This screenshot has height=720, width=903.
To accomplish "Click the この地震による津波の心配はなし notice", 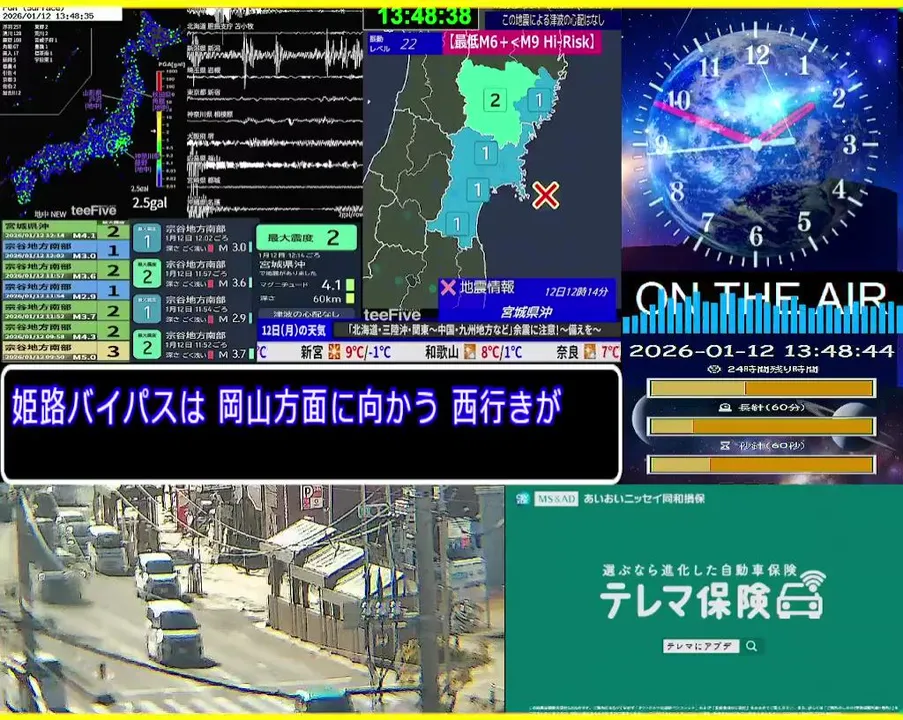I will pos(552,20).
